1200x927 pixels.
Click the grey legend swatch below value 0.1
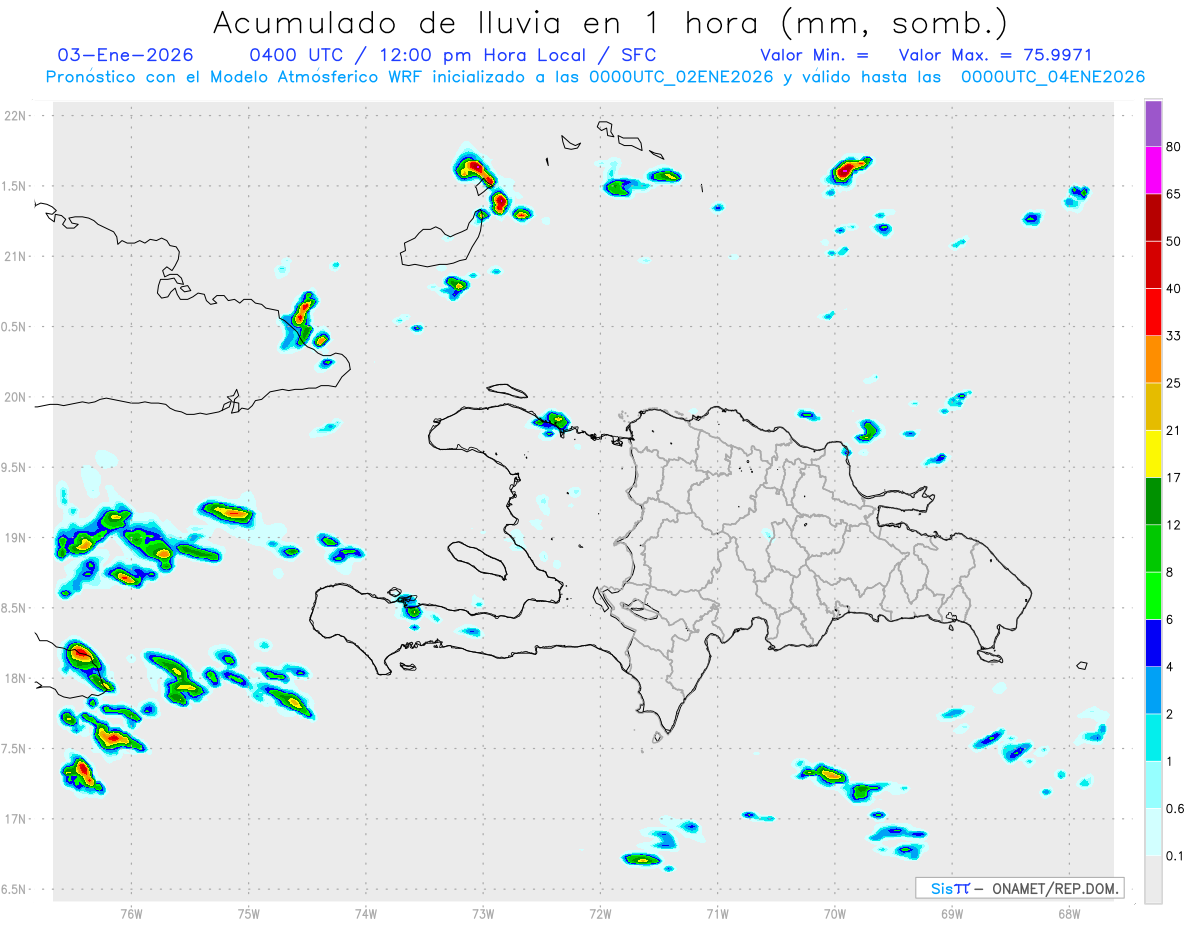1153,879
